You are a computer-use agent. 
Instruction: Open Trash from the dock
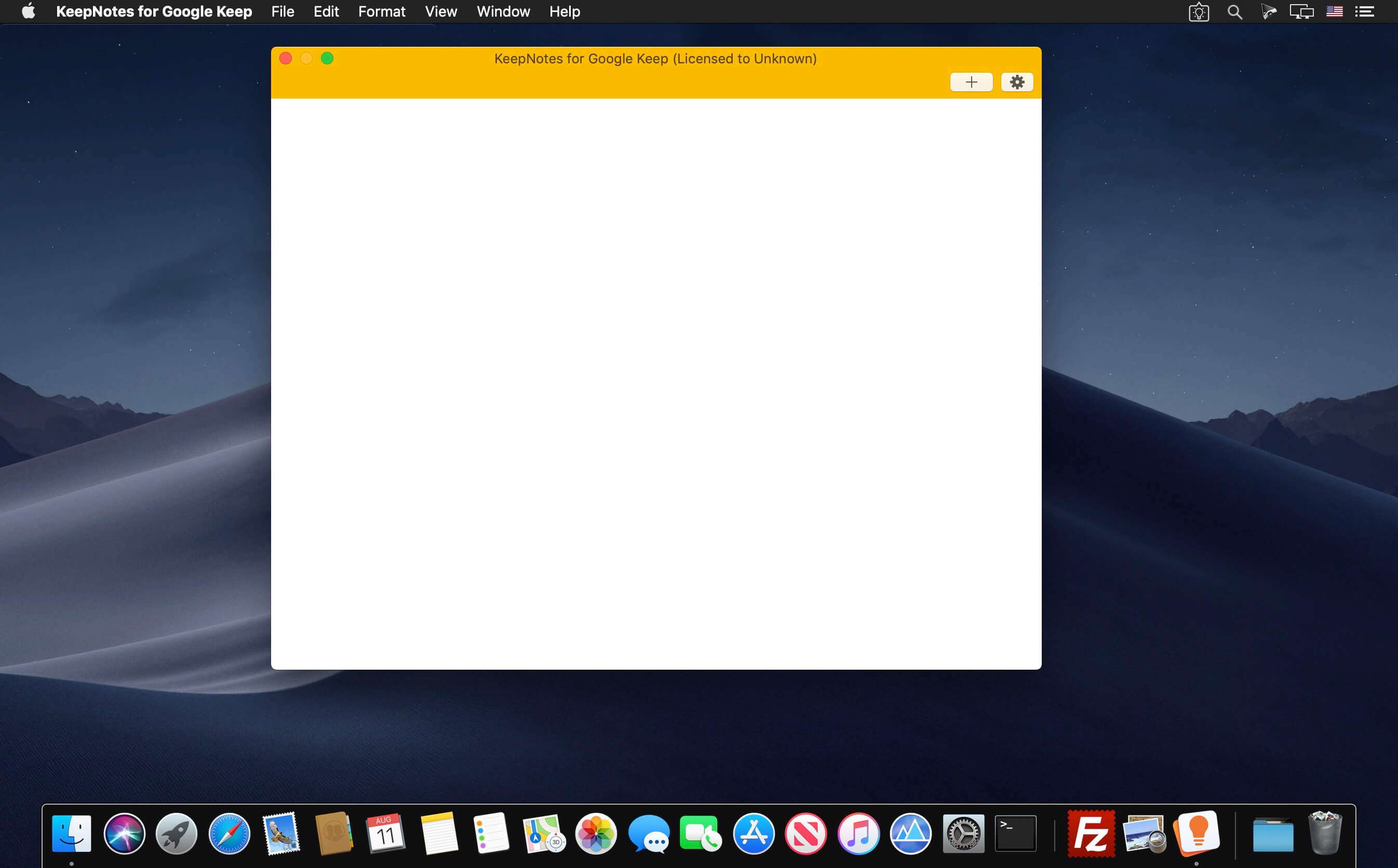[1326, 834]
